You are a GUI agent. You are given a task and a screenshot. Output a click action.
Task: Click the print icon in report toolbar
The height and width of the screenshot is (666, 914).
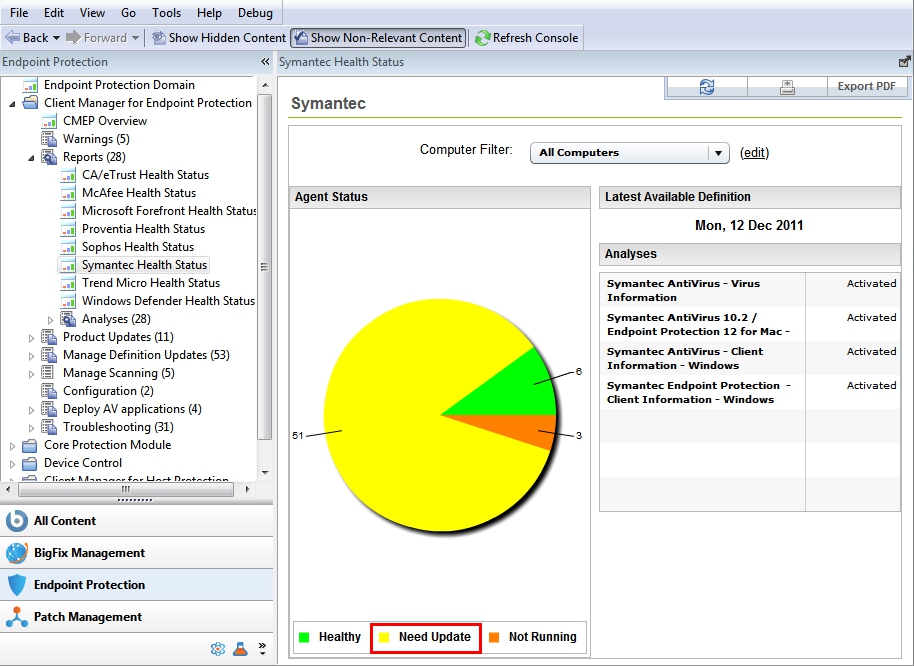[x=787, y=87]
